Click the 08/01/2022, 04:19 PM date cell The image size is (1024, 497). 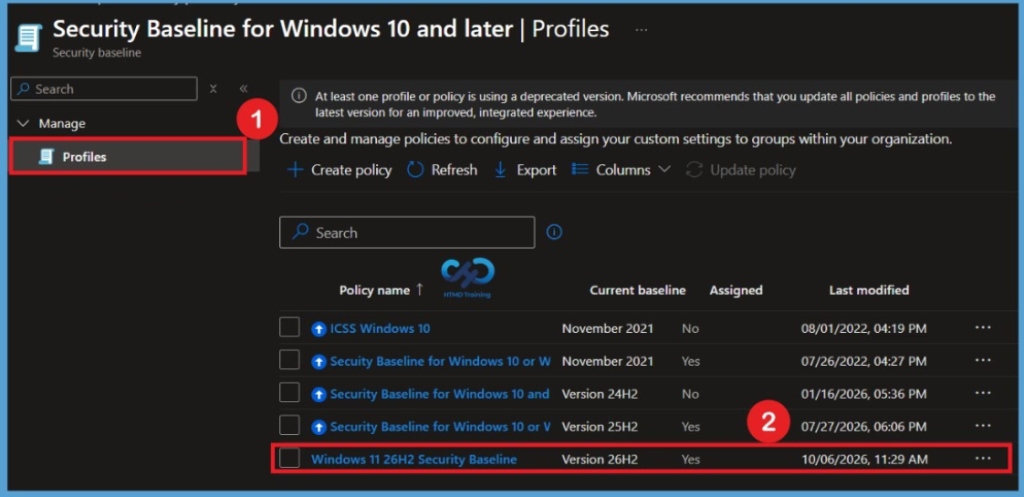(x=864, y=329)
